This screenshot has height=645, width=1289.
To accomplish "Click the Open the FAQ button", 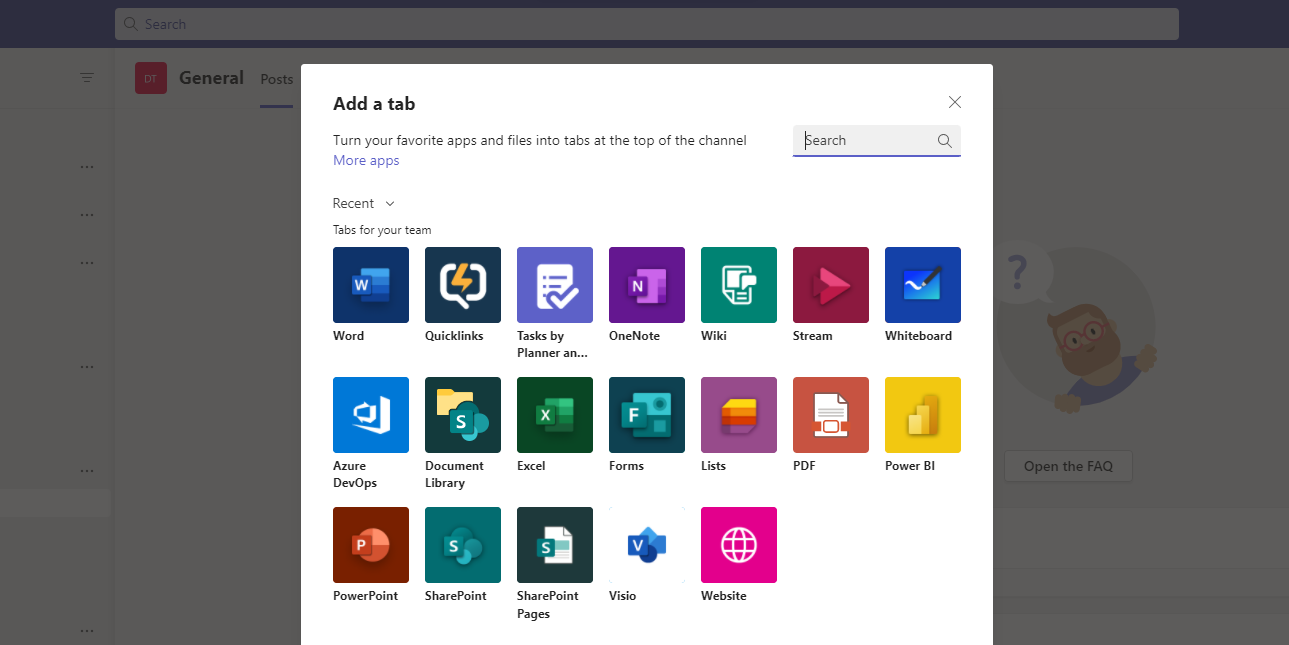I will coord(1068,466).
